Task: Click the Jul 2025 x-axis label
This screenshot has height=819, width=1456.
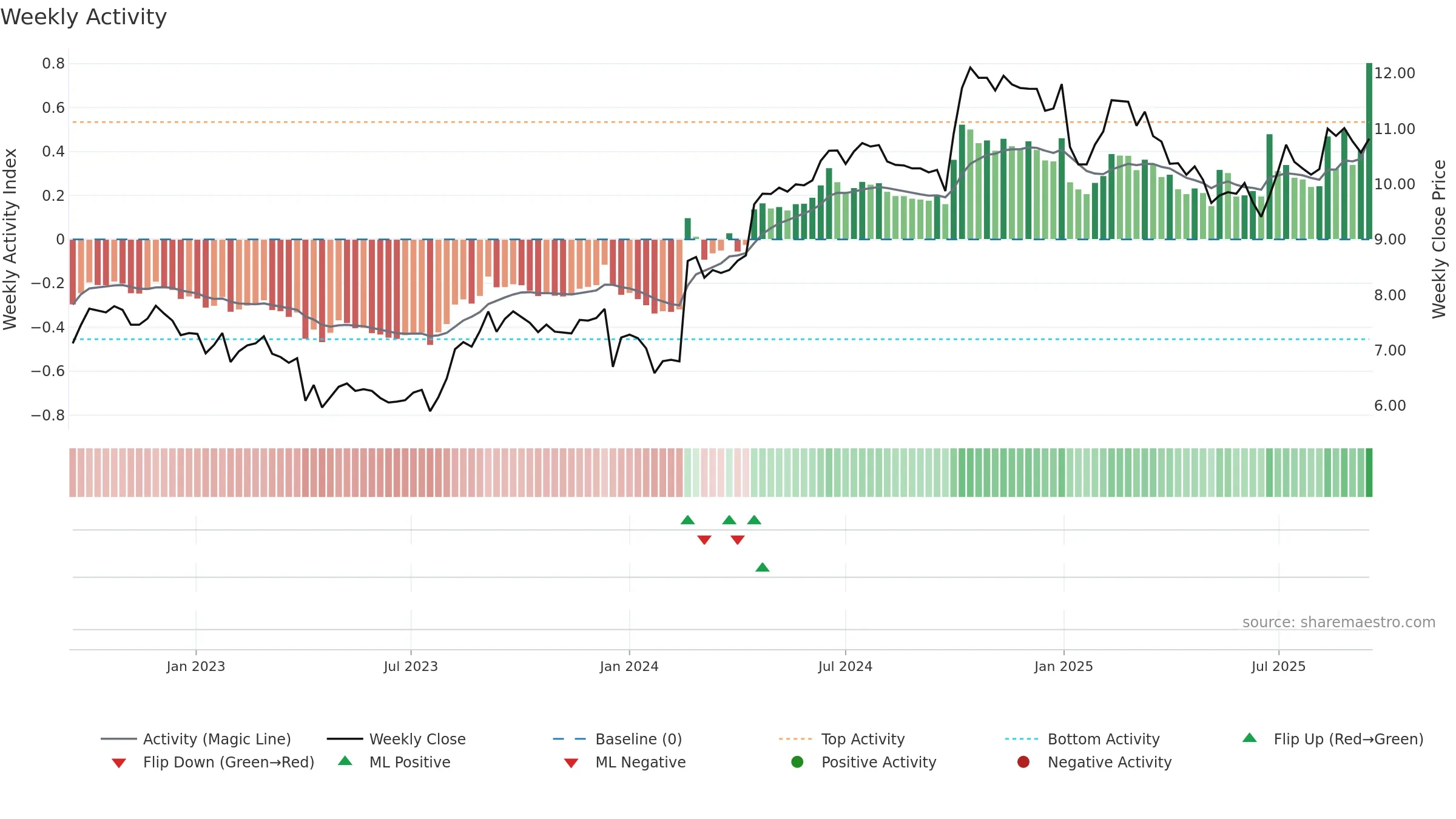Action: pos(1278,666)
